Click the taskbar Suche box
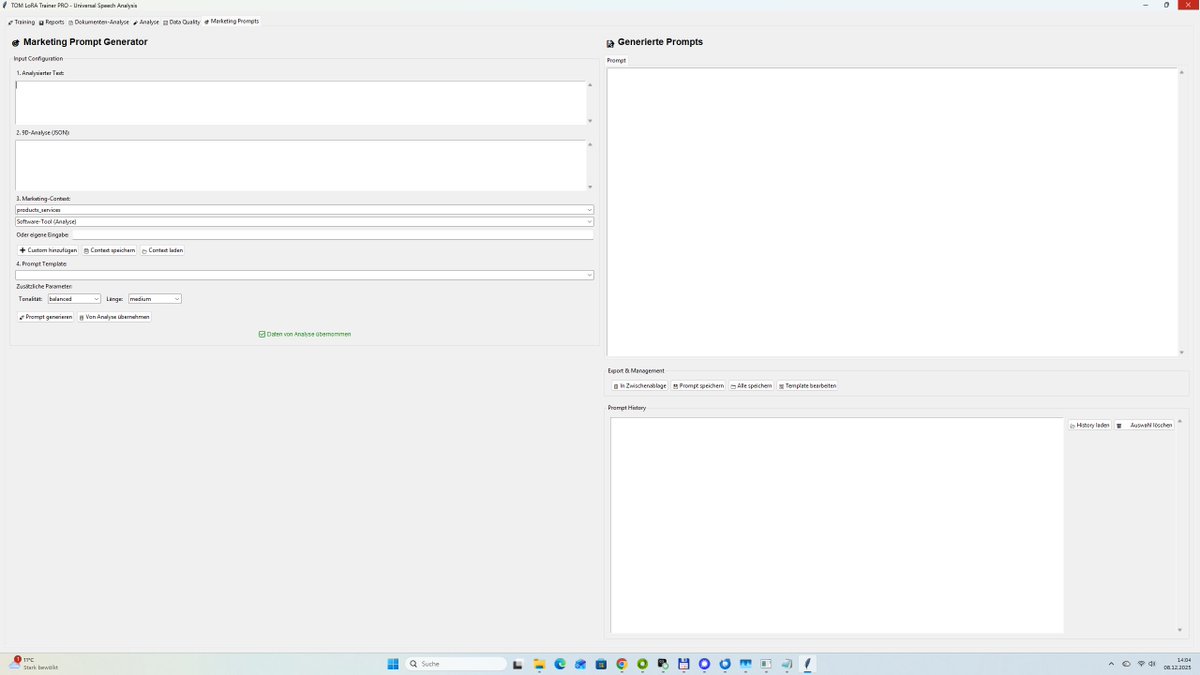 tap(456, 664)
